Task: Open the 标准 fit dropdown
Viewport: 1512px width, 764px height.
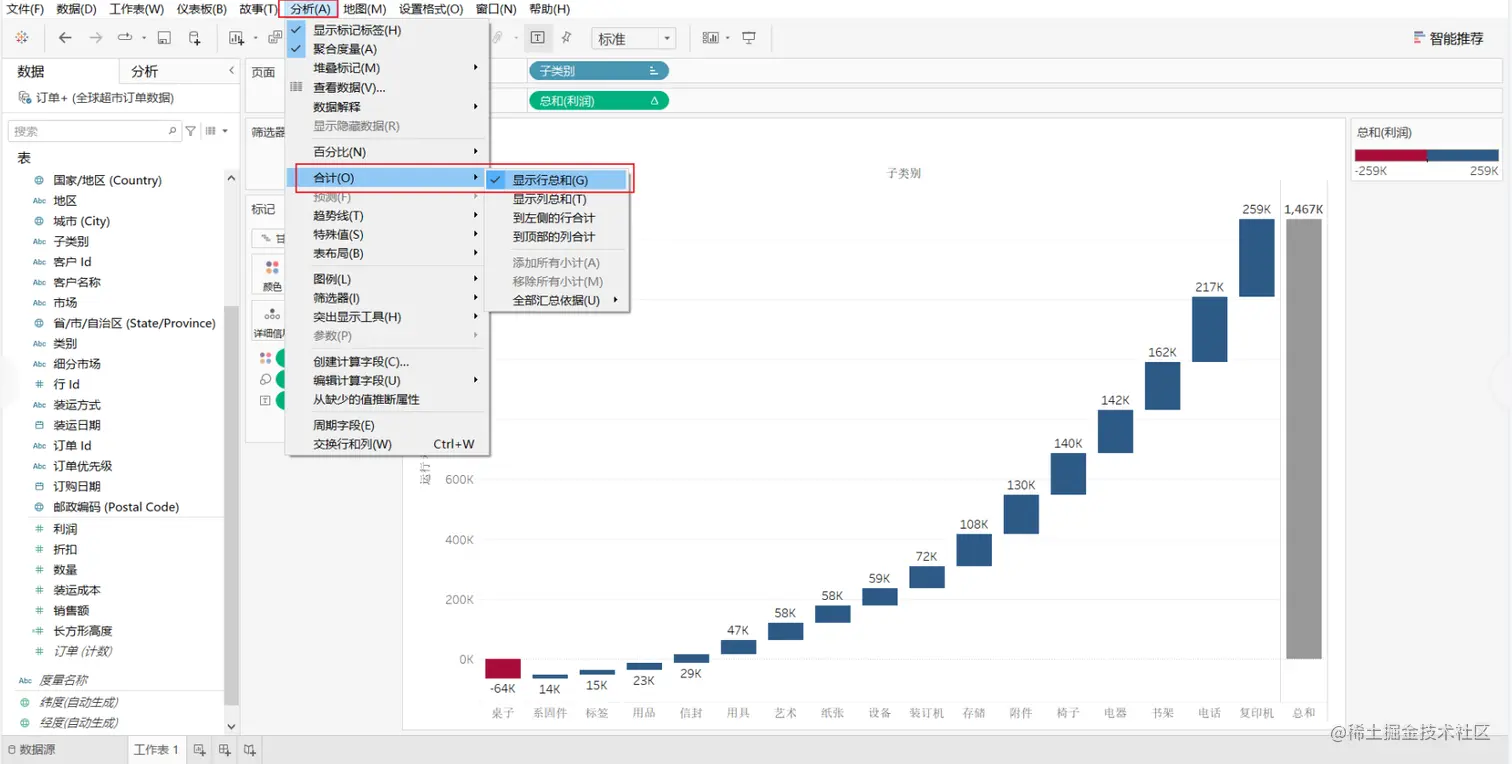Action: 633,39
